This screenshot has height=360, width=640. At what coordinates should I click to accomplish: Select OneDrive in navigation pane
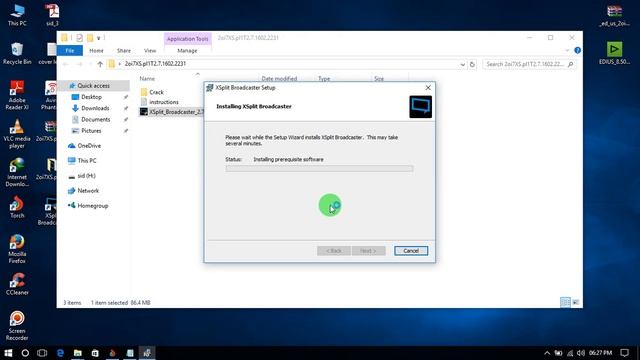(x=89, y=146)
